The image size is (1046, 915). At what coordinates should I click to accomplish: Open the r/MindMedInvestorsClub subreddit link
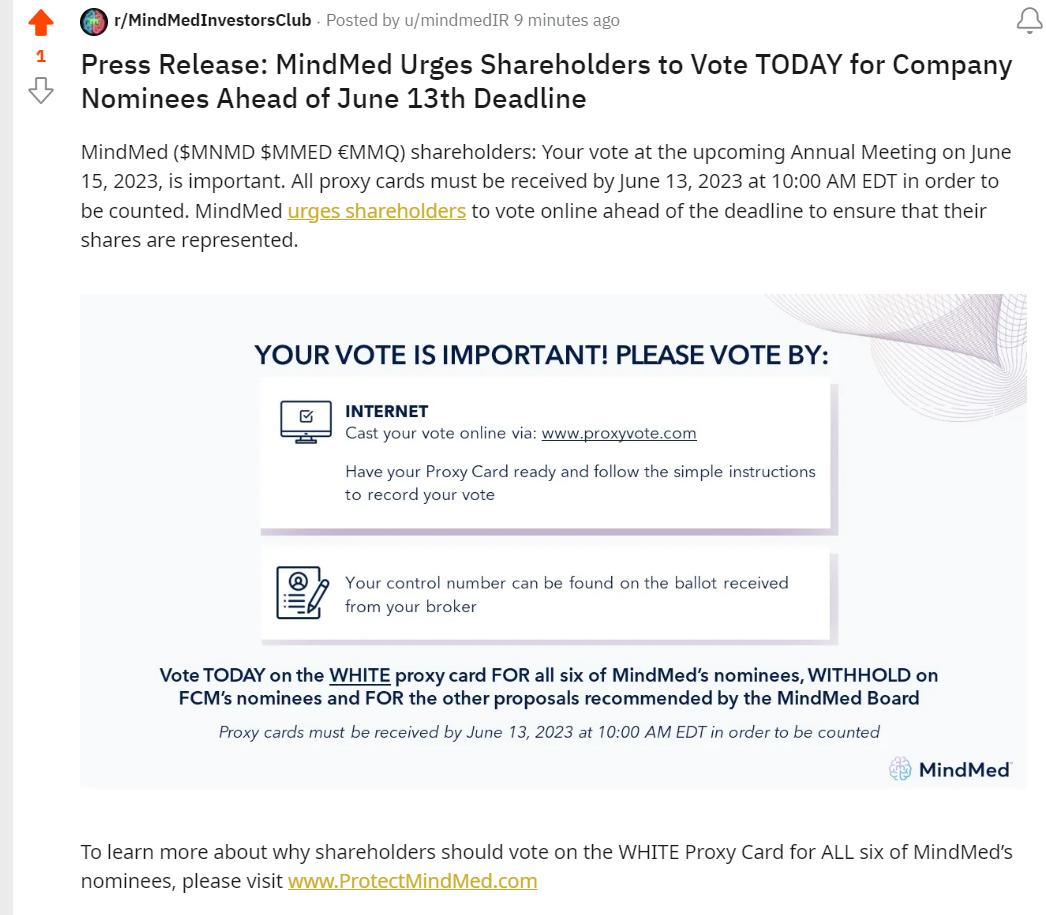coord(212,20)
